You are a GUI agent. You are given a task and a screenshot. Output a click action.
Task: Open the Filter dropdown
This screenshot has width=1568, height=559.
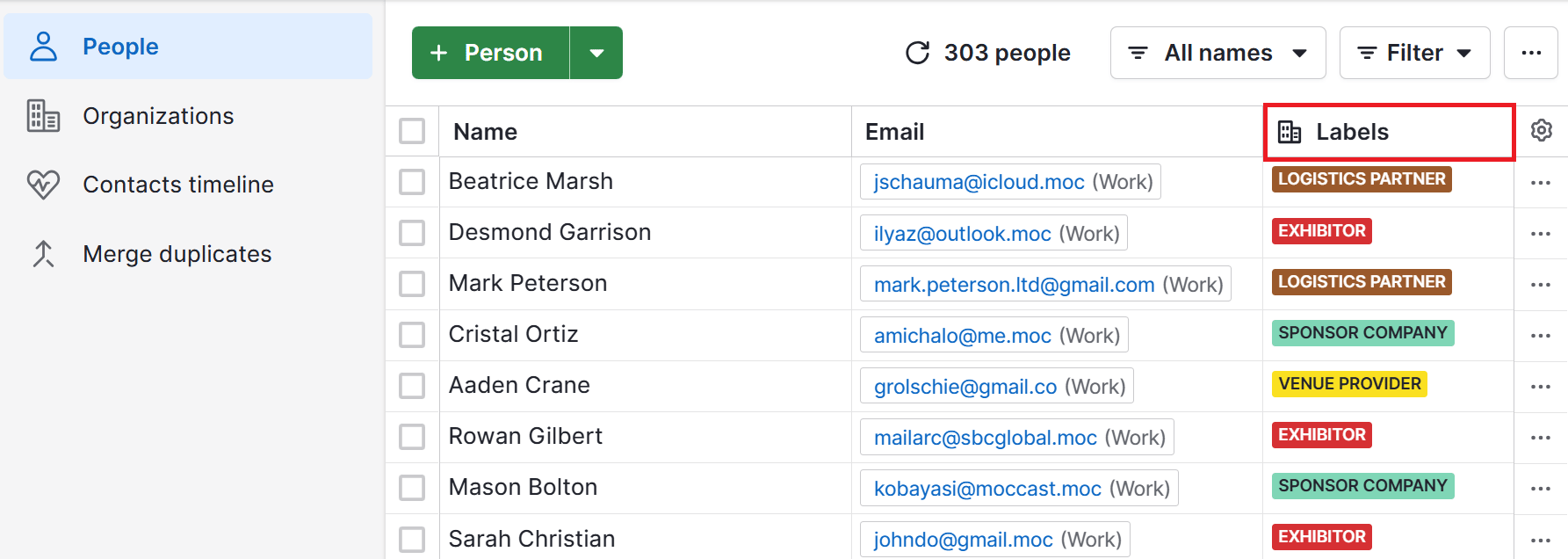(x=1414, y=53)
